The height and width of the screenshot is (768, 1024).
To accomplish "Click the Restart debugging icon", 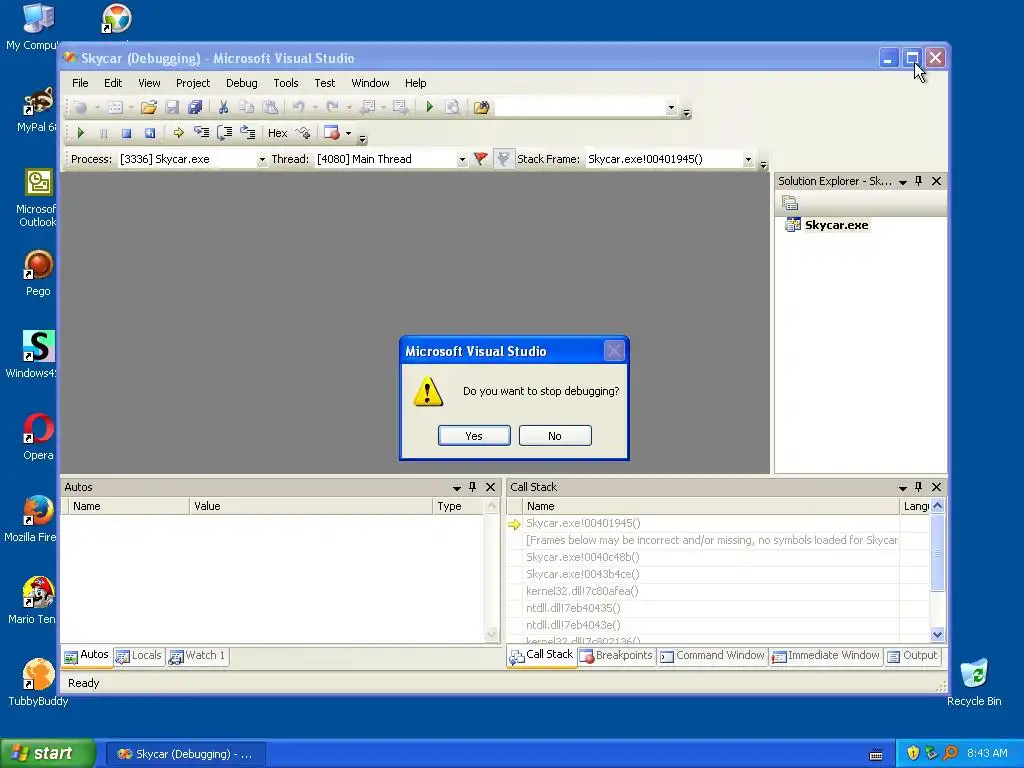I will (150, 133).
